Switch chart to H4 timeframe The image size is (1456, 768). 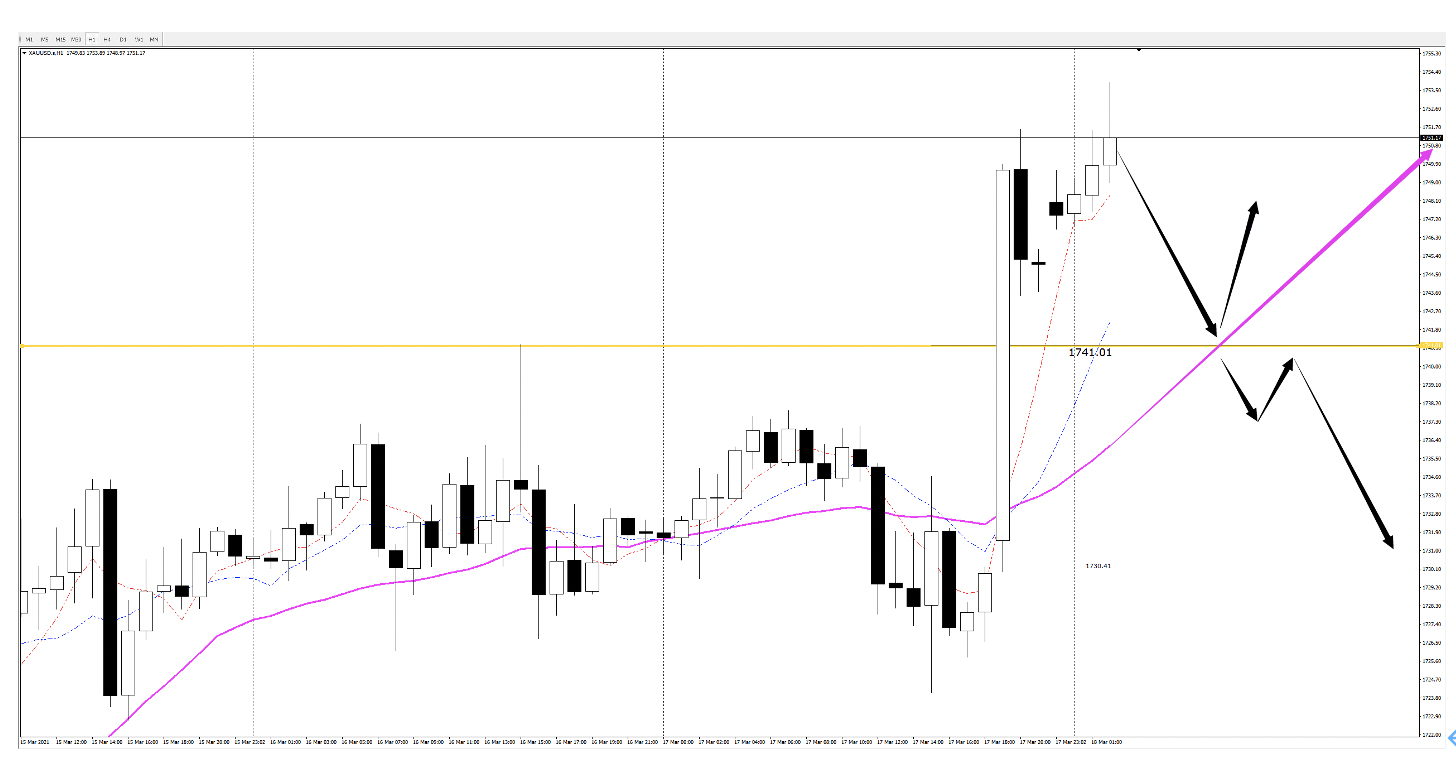click(x=107, y=39)
